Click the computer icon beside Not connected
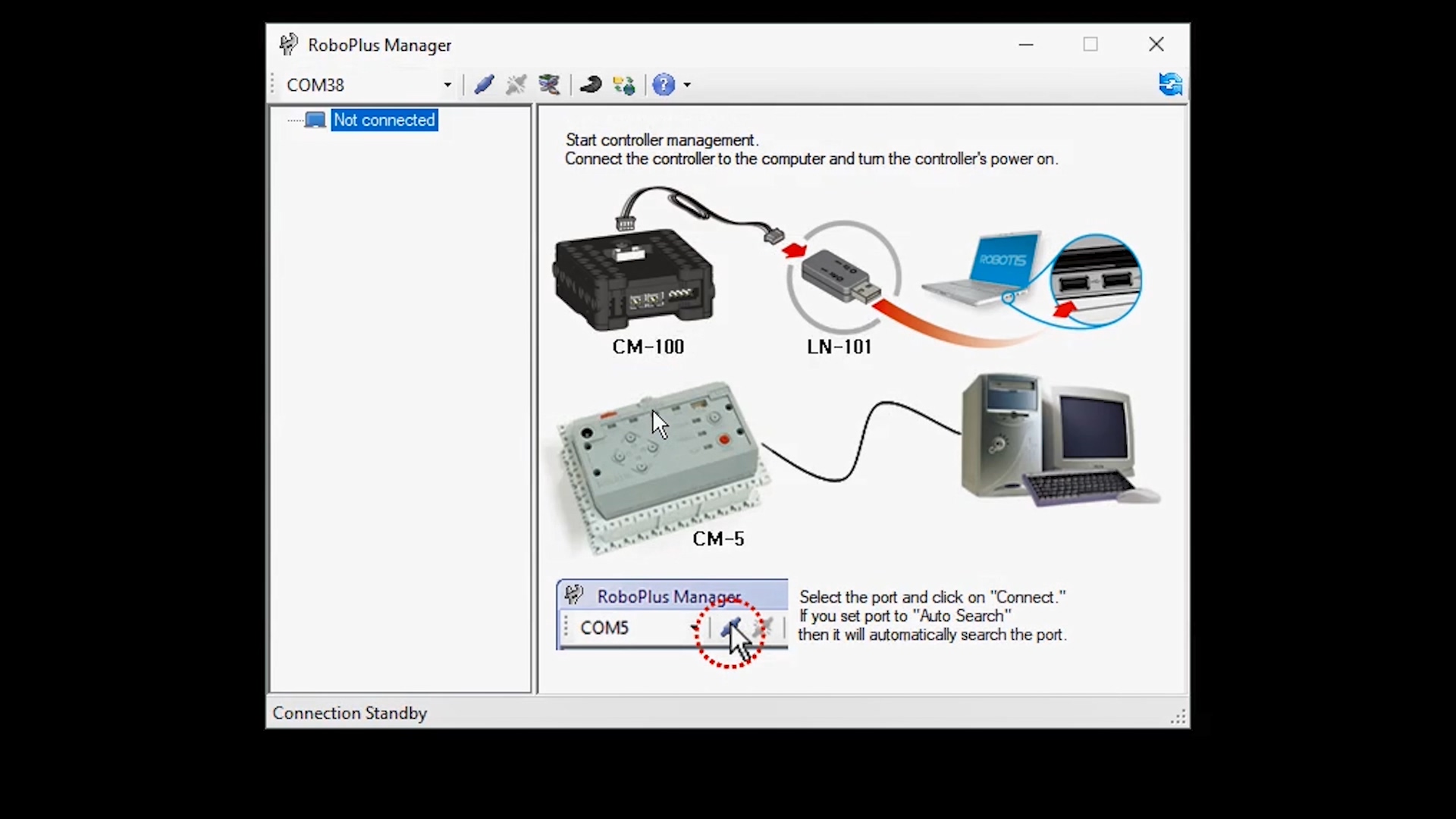The width and height of the screenshot is (1456, 819). tap(315, 120)
